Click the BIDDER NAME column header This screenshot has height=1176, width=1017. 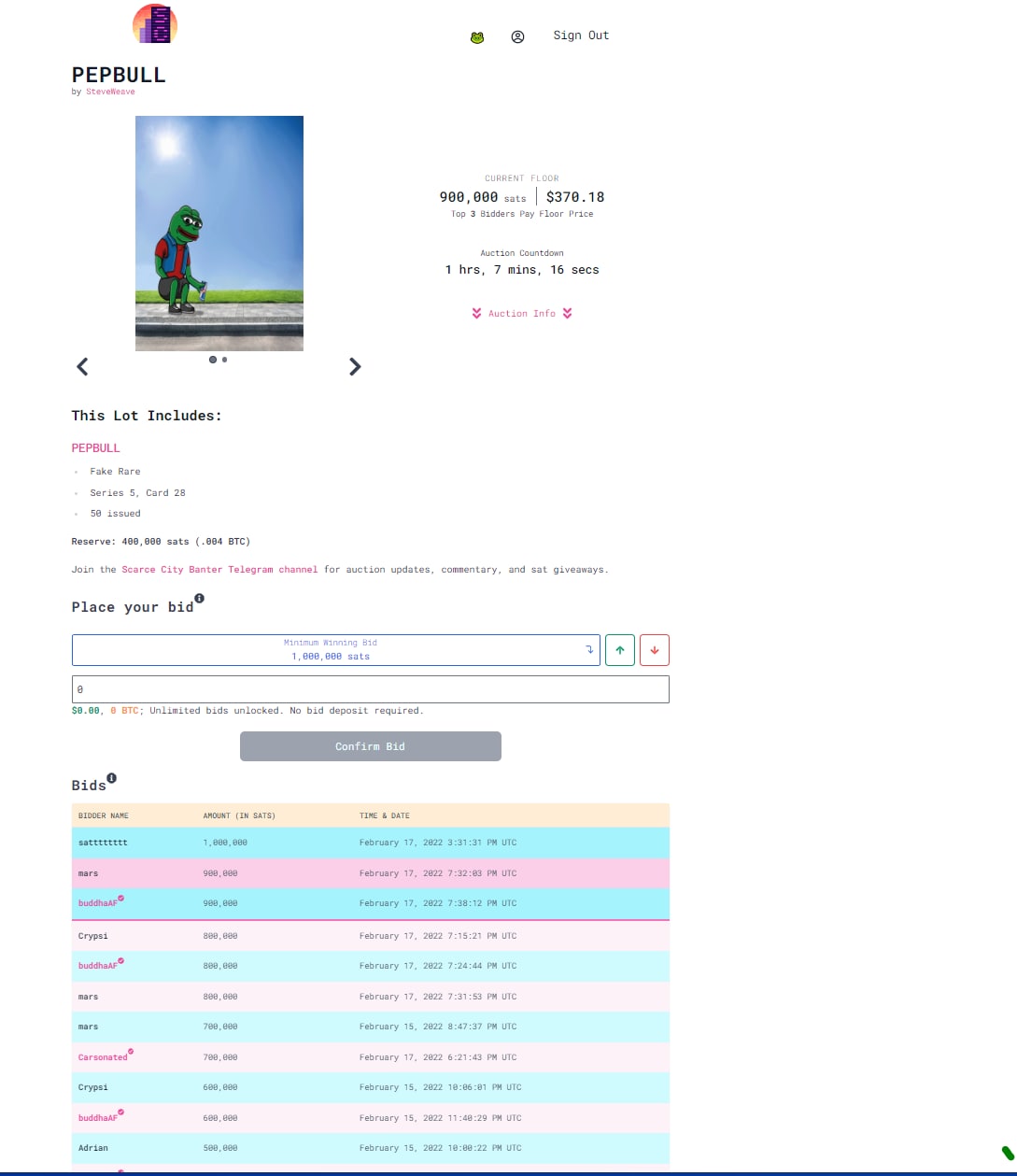coord(104,816)
